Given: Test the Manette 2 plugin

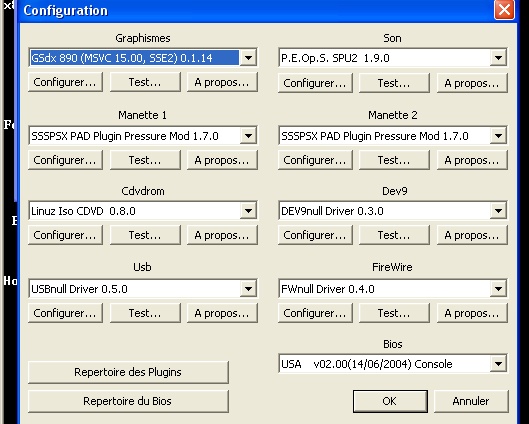Looking at the screenshot, I should 394,160.
